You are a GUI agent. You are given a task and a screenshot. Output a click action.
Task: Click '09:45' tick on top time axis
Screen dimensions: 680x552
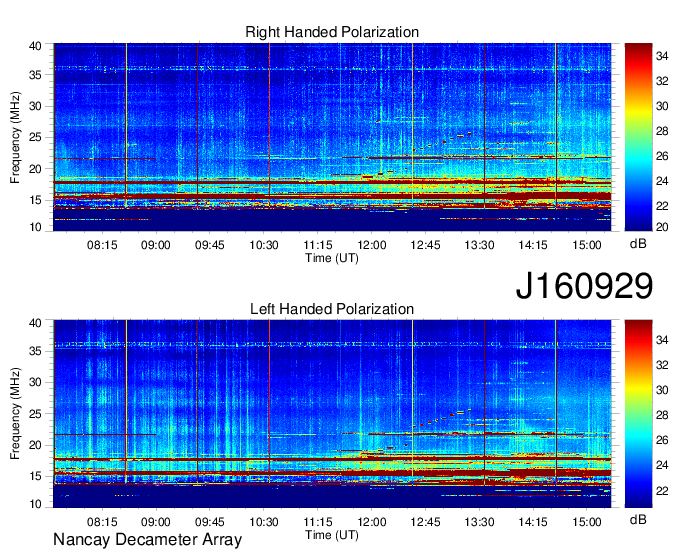point(209,245)
